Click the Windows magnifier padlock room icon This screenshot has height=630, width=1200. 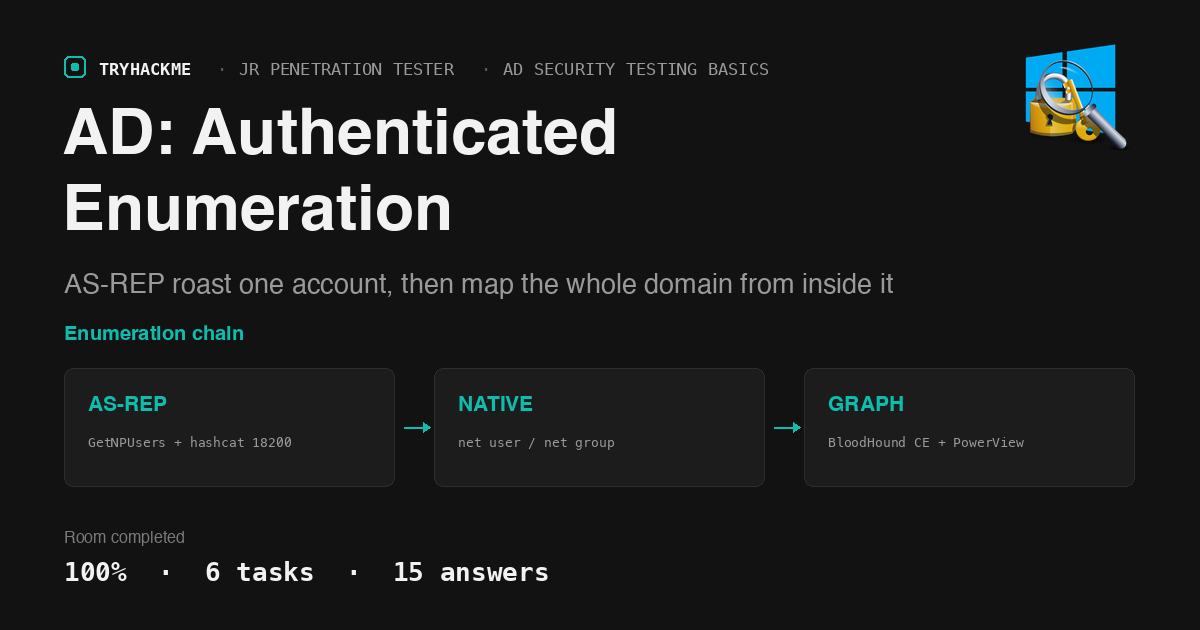tap(1075, 97)
